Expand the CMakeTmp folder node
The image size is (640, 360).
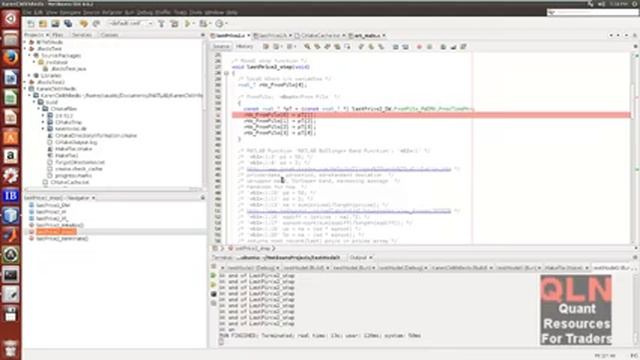(44, 122)
